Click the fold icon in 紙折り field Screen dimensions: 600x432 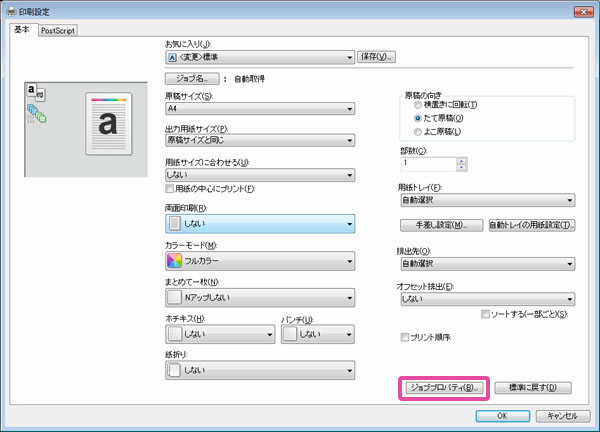point(174,371)
